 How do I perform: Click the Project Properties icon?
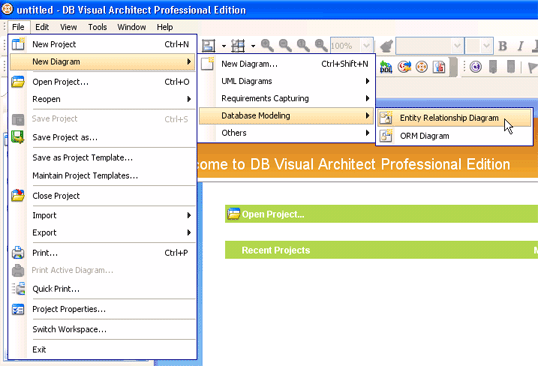click(18, 309)
